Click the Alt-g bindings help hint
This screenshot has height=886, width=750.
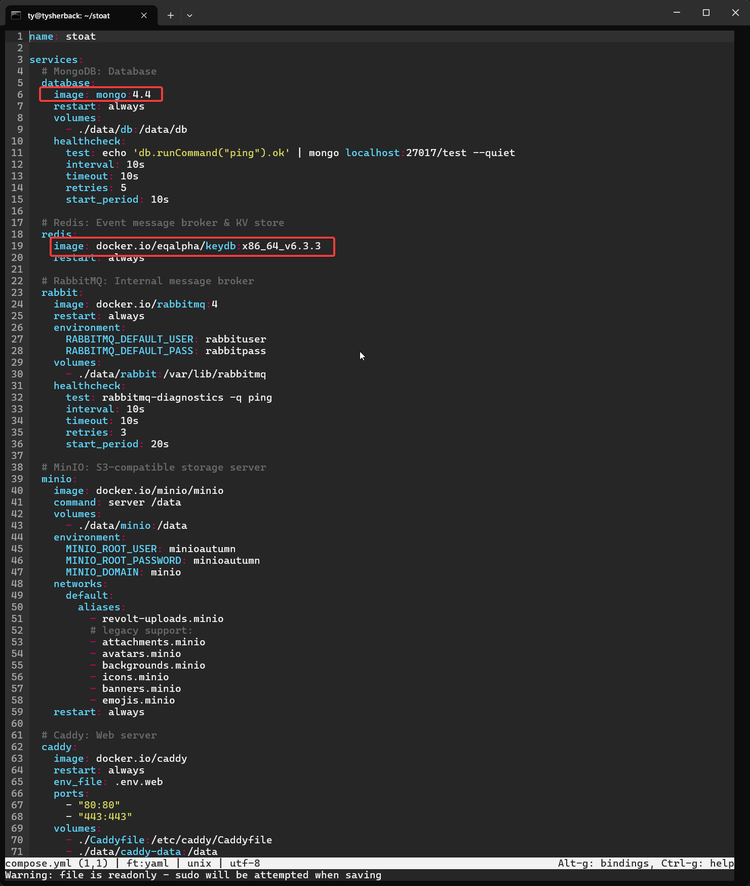[609, 863]
